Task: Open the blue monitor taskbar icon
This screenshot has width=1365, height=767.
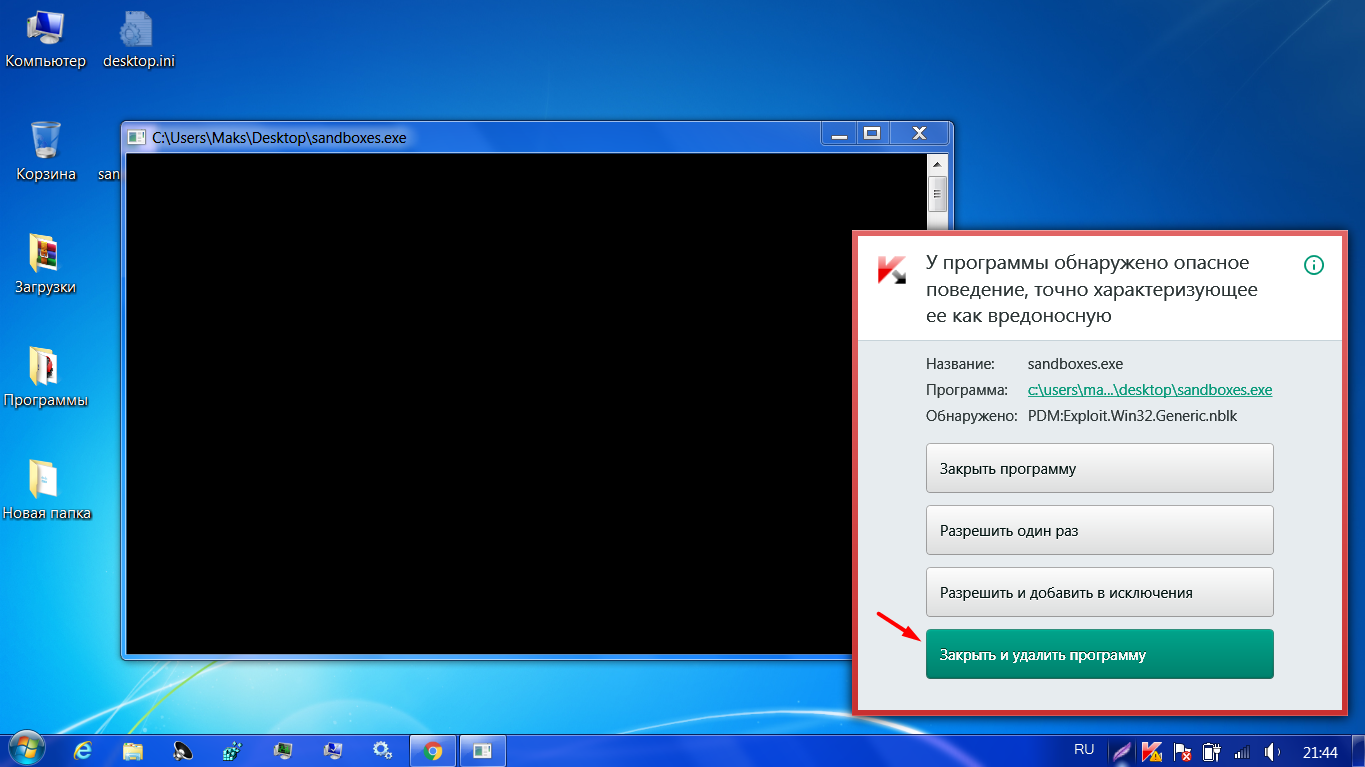Action: pyautogui.click(x=333, y=751)
